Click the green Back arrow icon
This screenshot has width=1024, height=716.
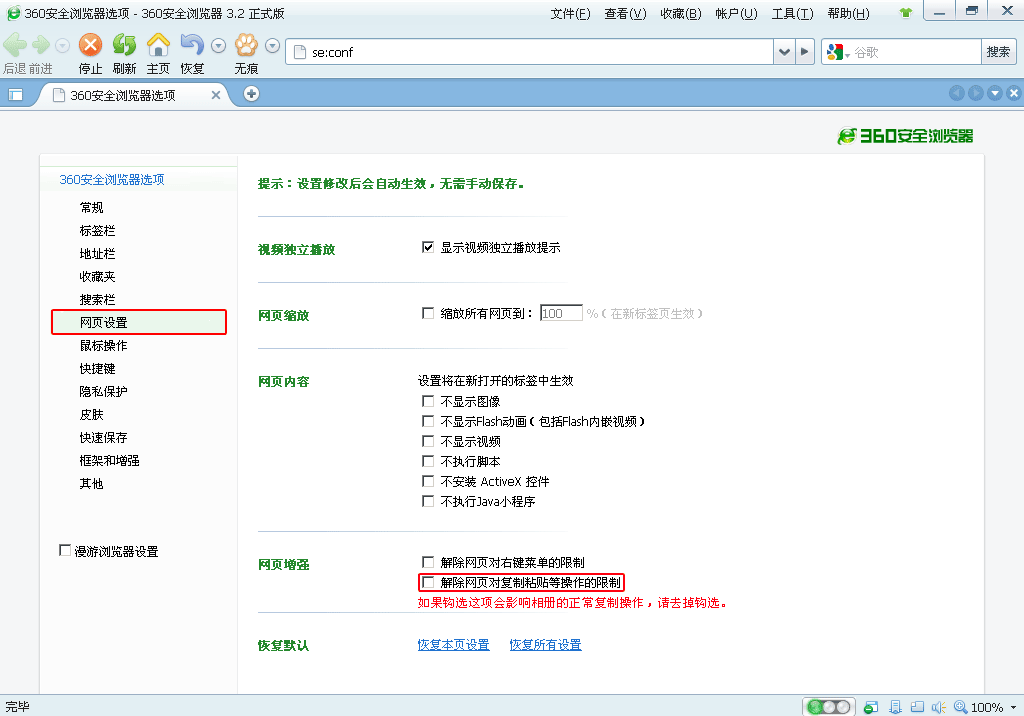coord(15,45)
